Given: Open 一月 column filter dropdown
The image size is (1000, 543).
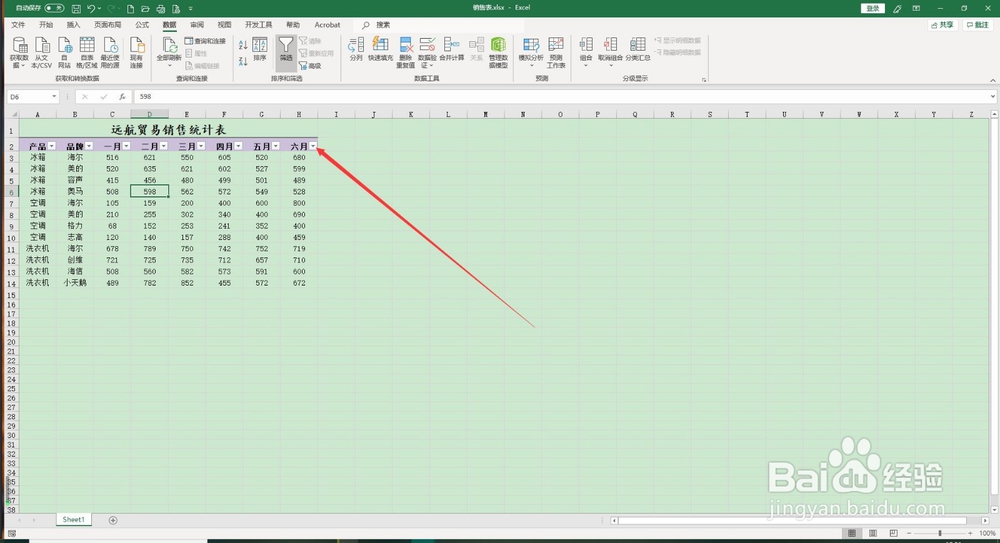Looking at the screenshot, I should tap(126, 146).
